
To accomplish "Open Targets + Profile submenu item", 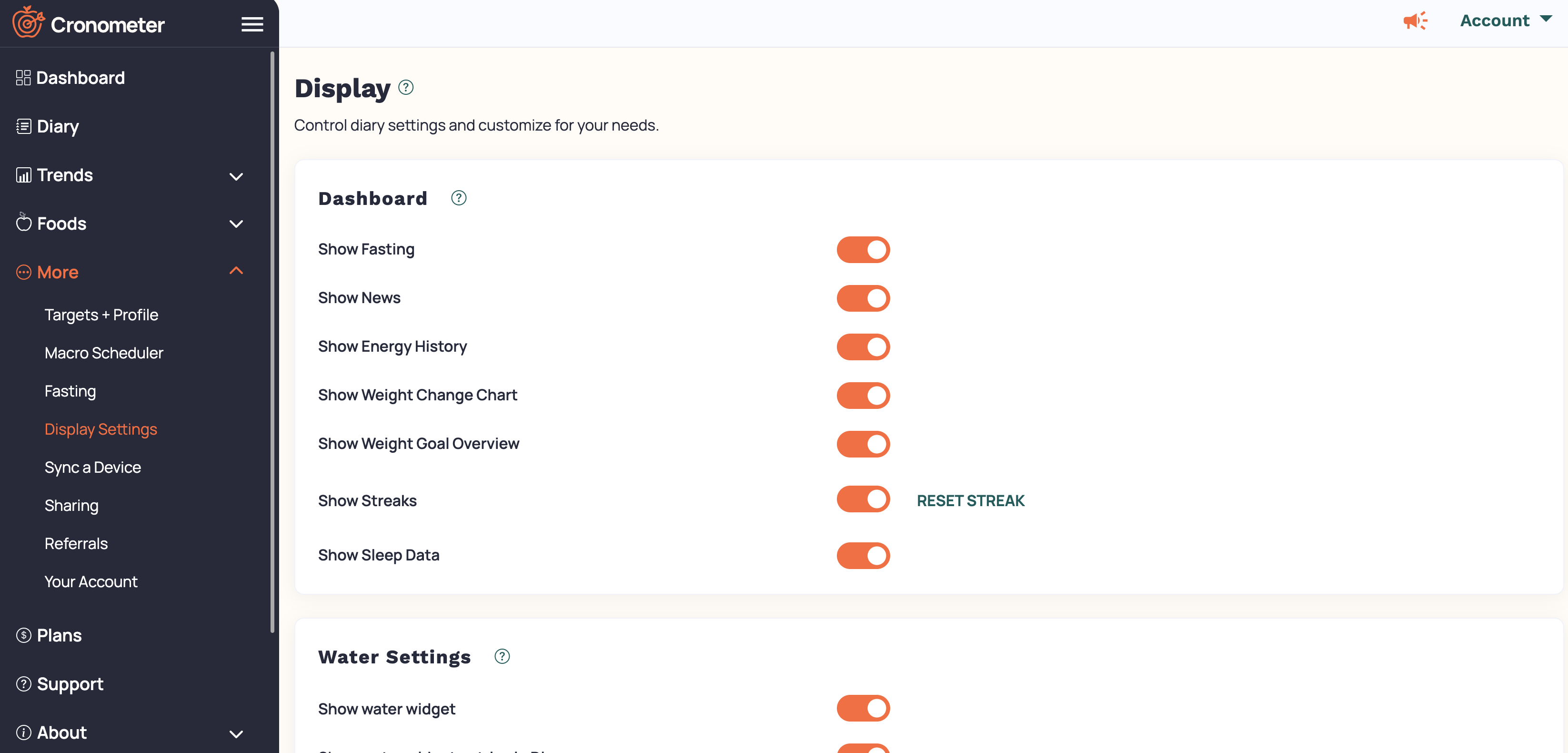I will 101,315.
